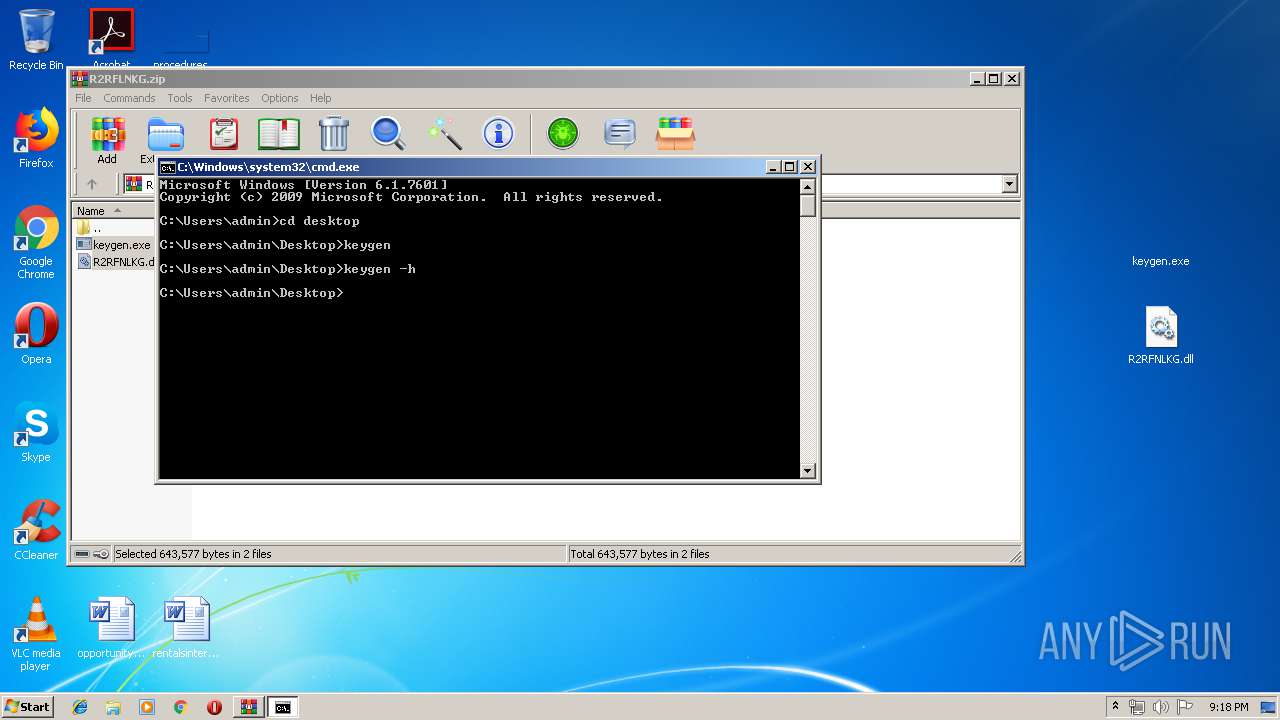
Task: Select keygen.exe in the archive list
Action: point(114,244)
